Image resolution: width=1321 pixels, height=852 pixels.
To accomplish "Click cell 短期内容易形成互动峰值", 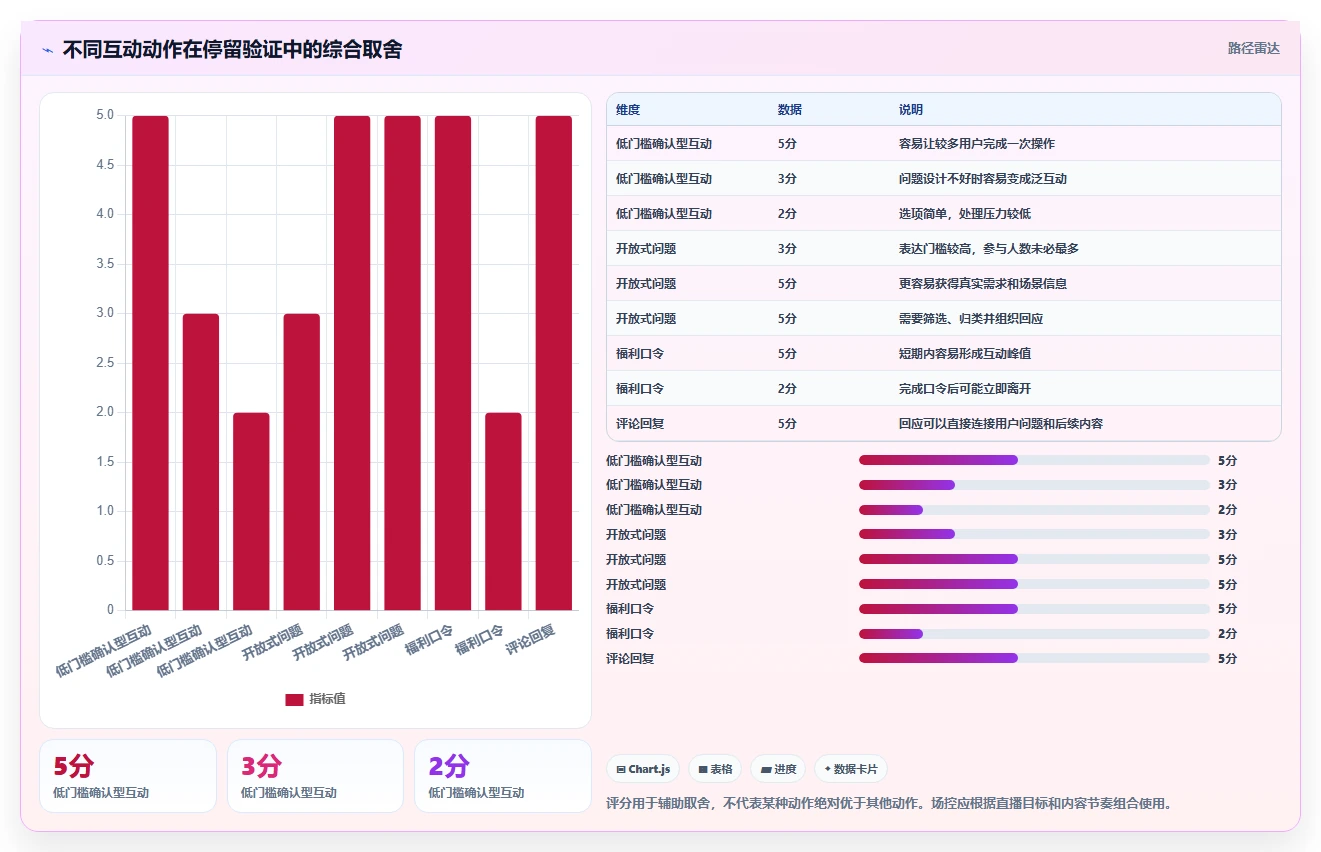I will coord(965,354).
